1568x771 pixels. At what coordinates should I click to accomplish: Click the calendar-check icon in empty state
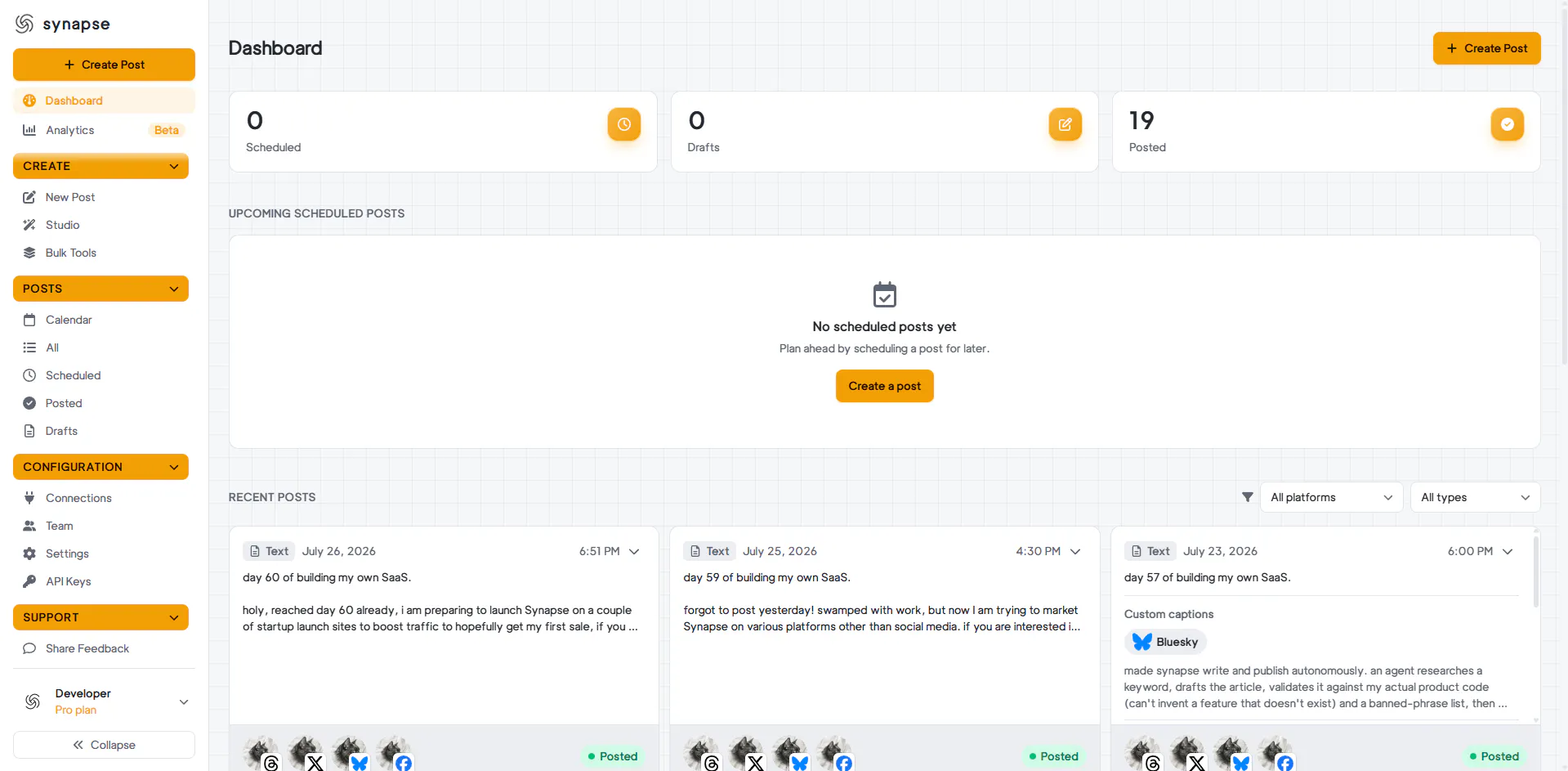tap(884, 294)
